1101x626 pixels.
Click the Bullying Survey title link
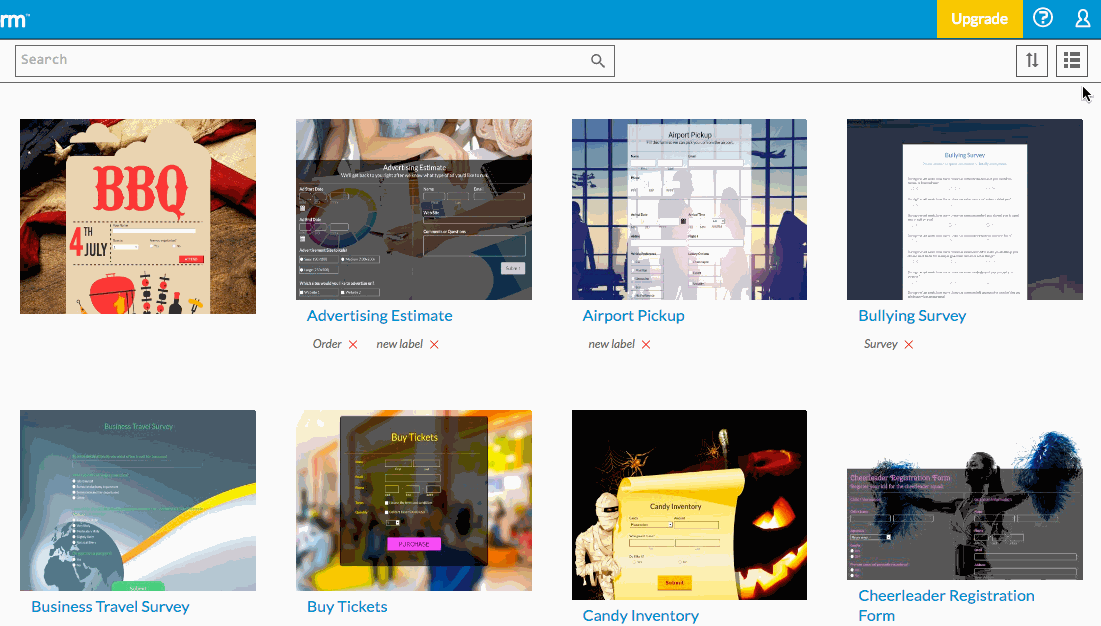[x=912, y=316]
